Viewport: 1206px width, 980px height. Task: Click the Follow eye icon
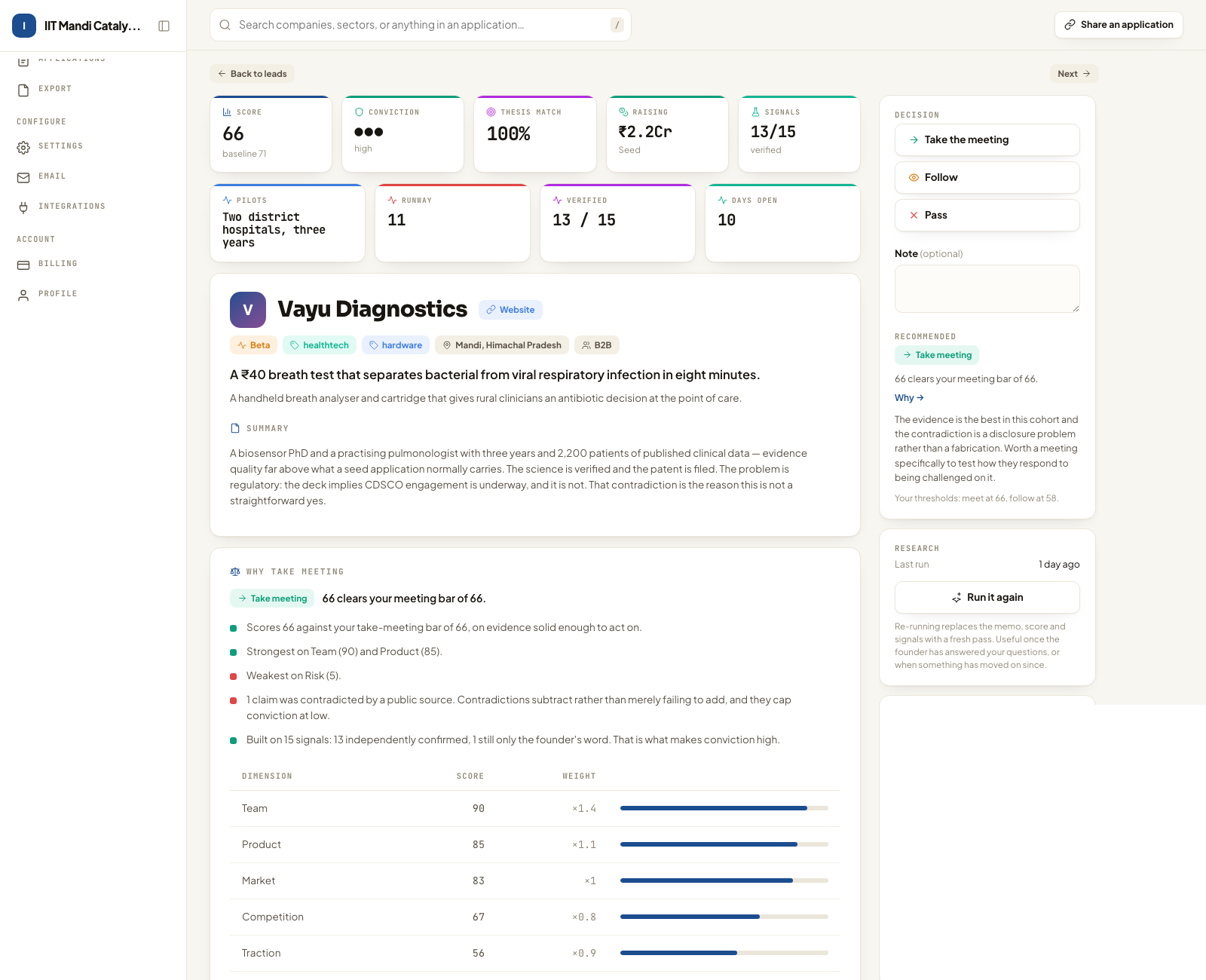(x=914, y=177)
